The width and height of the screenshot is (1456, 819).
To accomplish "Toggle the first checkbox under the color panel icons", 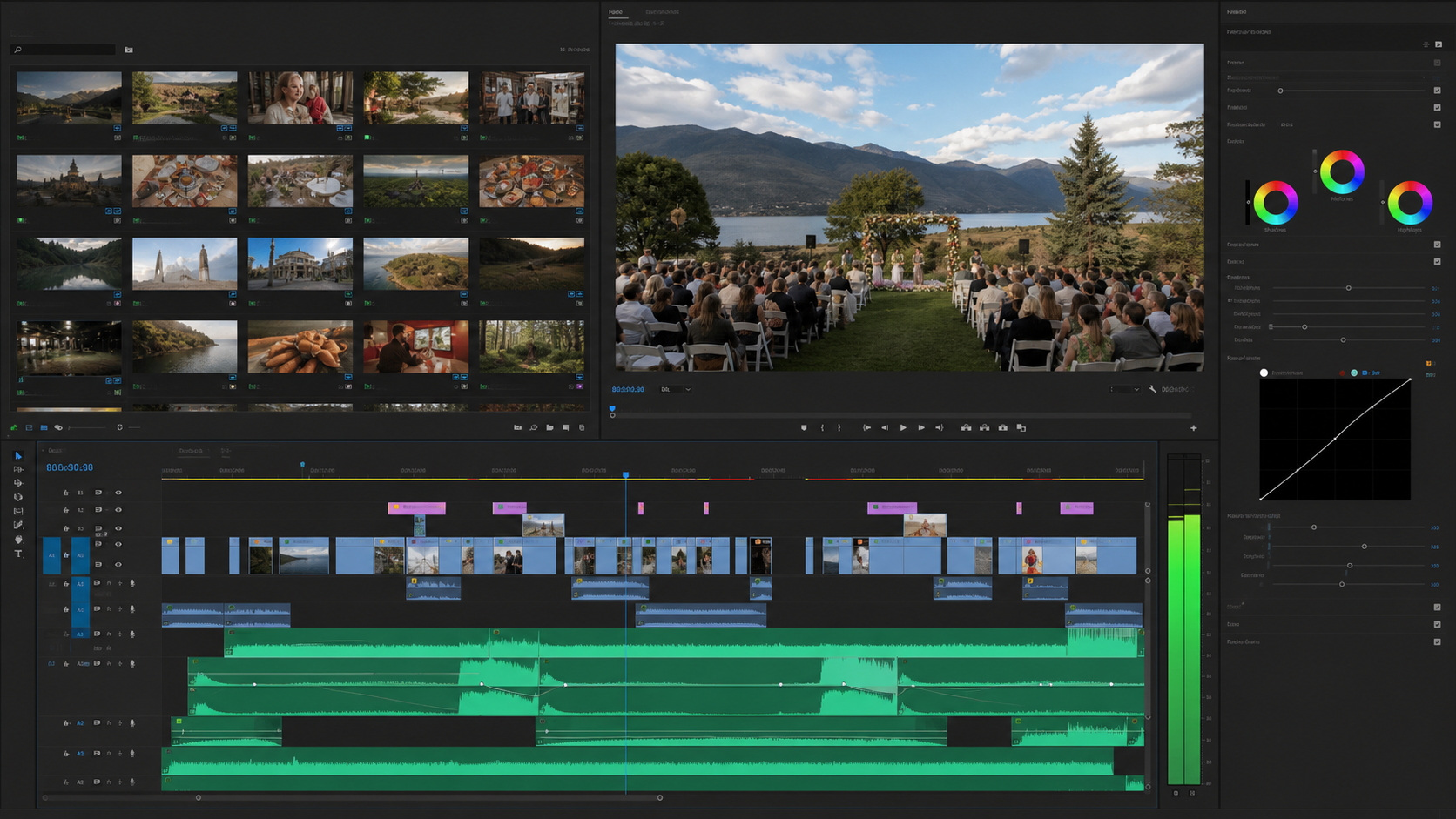I will pyautogui.click(x=1437, y=63).
